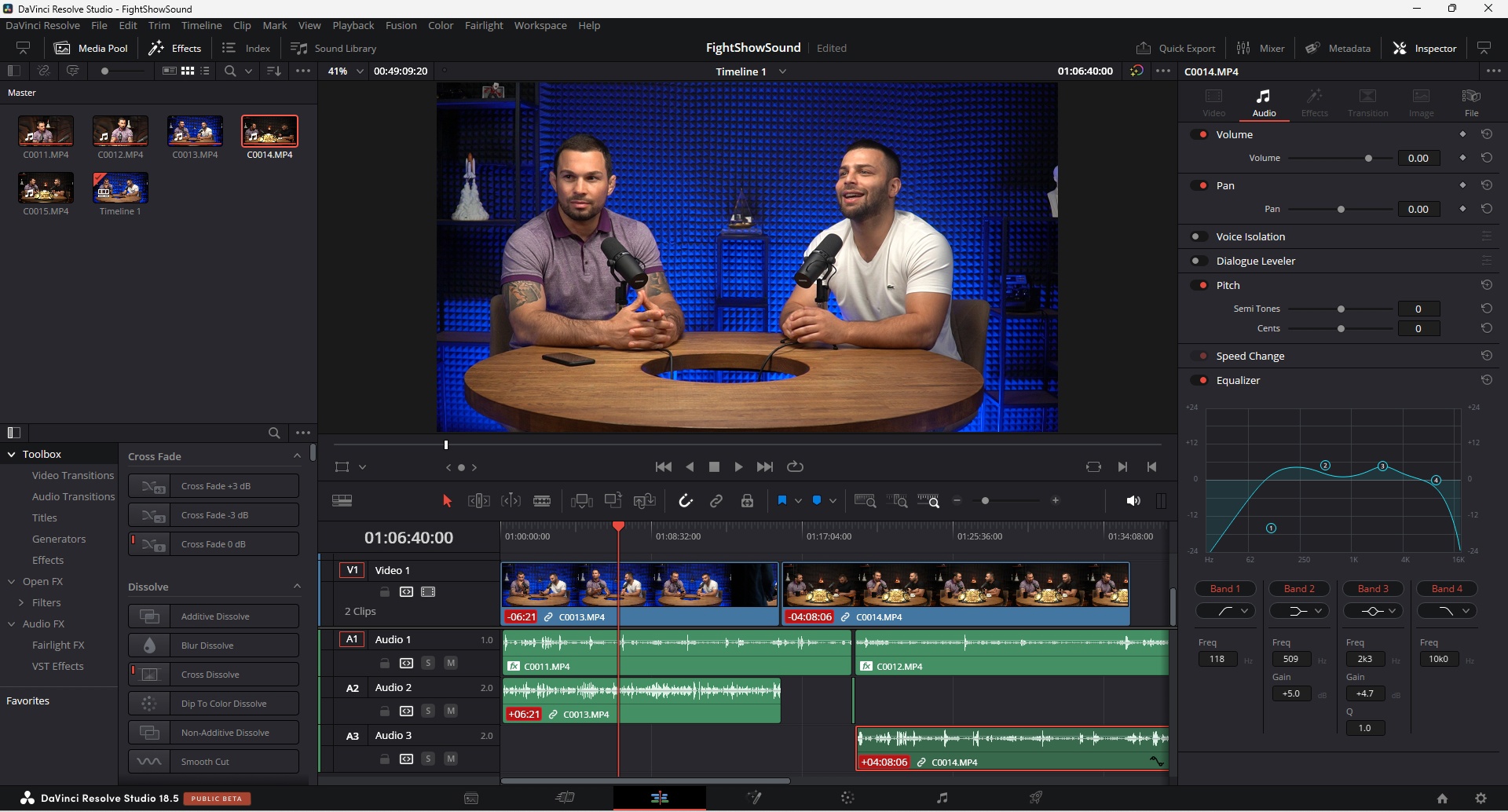Open the Fairlight page icon
Viewport: 1508px width, 812px height.
[x=942, y=798]
